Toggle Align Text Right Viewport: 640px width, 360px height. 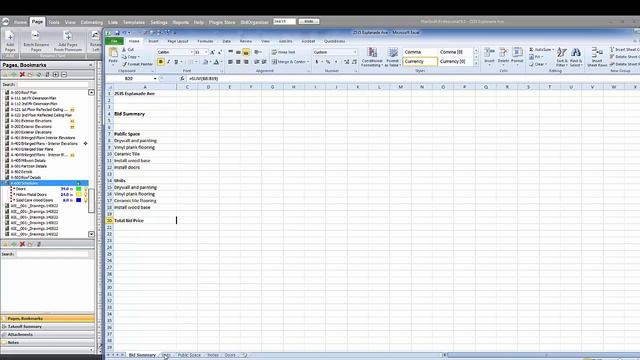click(x=246, y=62)
